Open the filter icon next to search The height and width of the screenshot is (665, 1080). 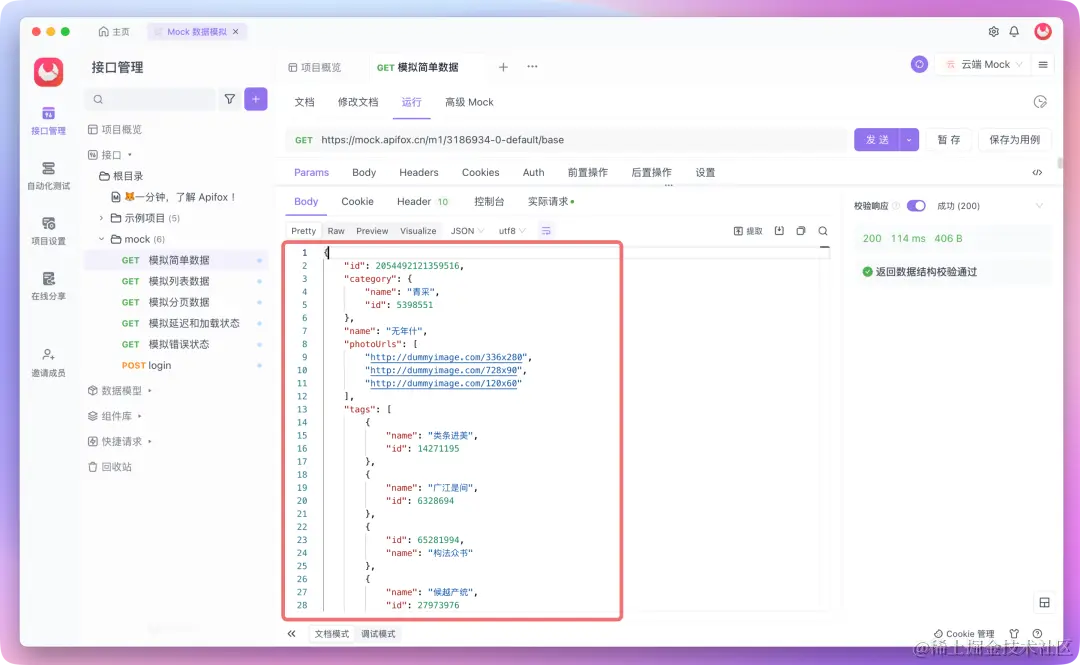229,99
